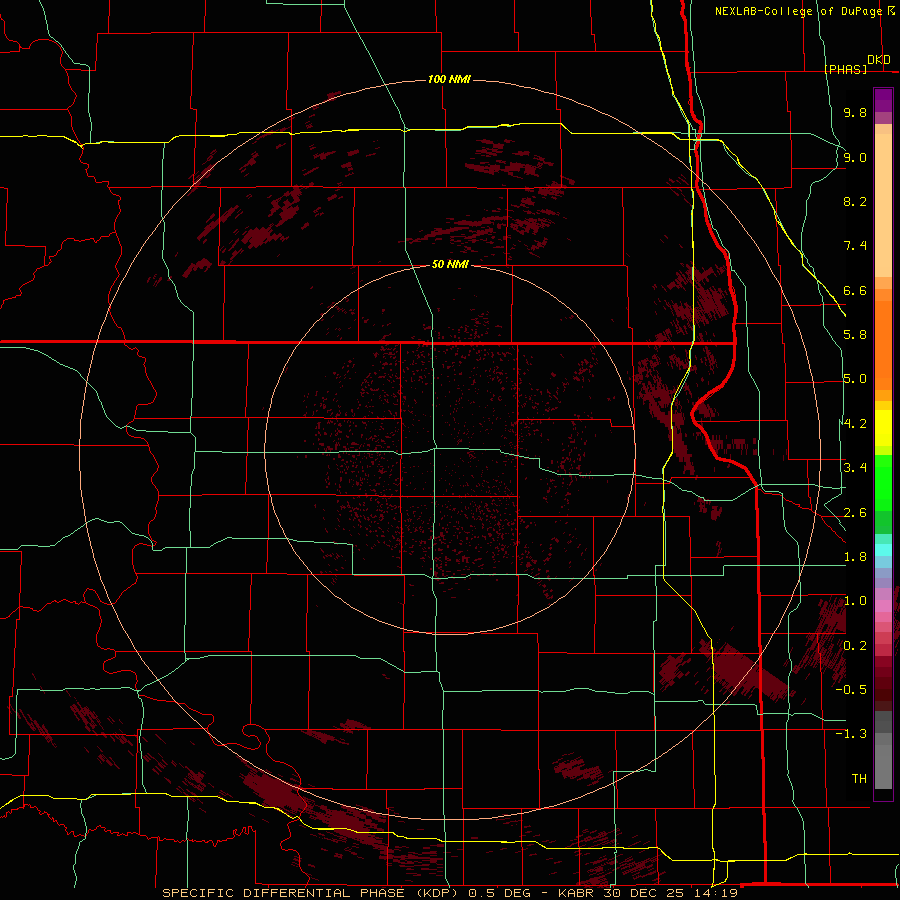Viewport: 900px width, 900px height.
Task: Click the 3.4 value on the color scale
Action: click(x=855, y=468)
